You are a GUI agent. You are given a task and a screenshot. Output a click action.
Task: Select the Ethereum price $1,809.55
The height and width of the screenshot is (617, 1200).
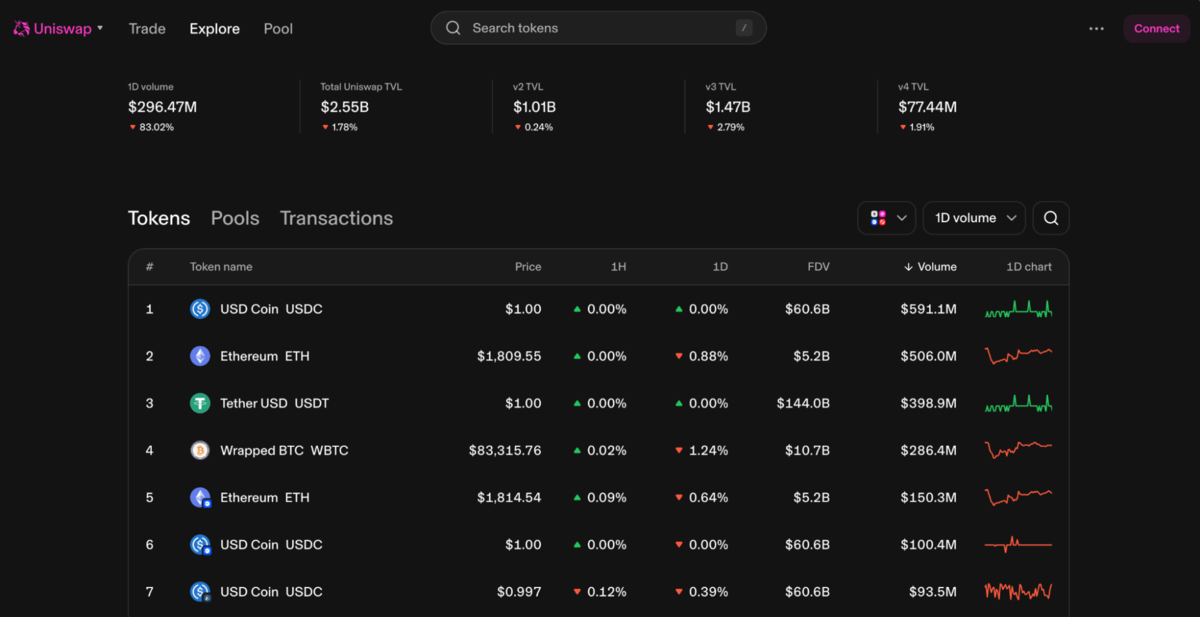(509, 356)
